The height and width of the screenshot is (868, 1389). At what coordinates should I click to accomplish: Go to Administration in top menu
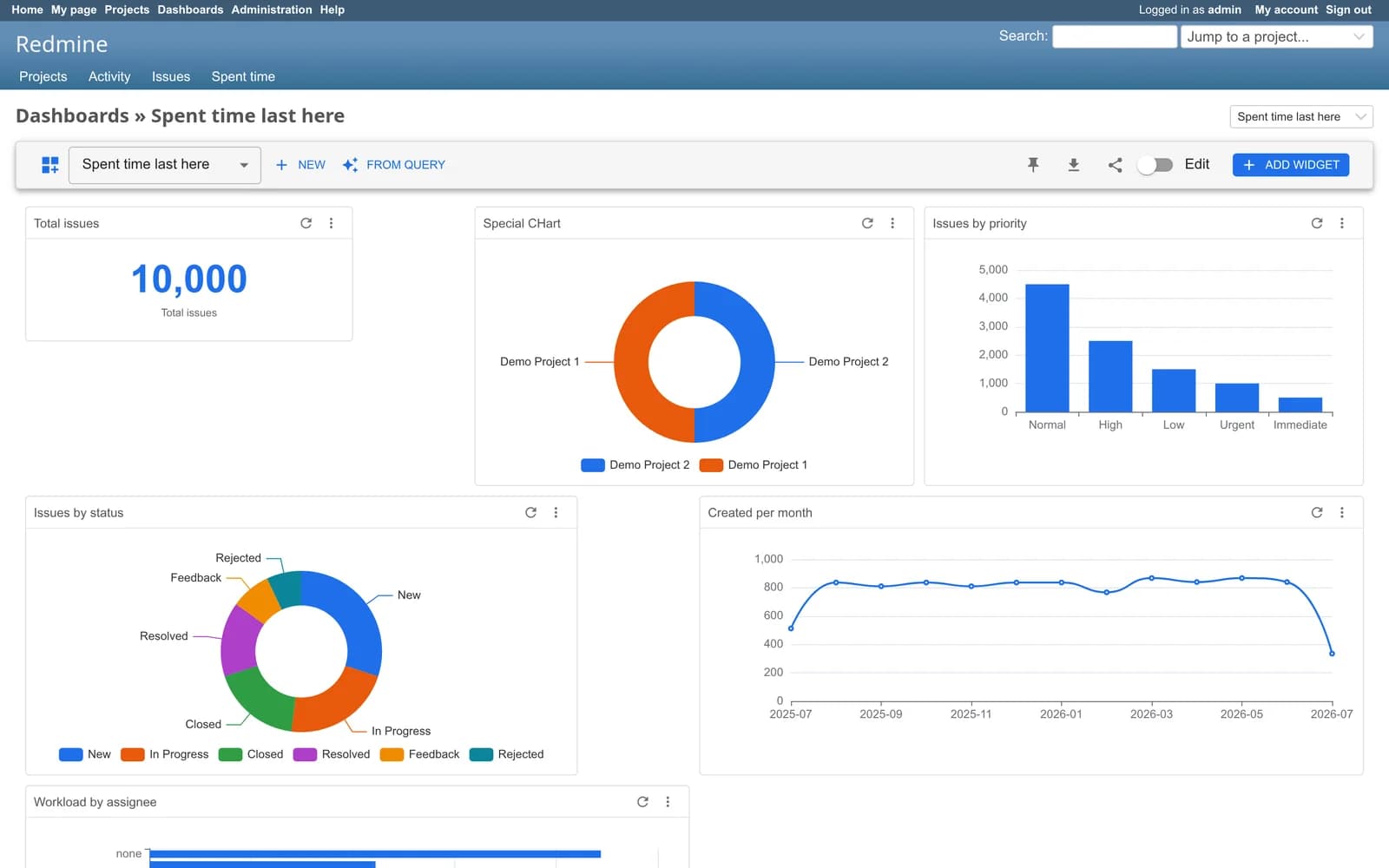tap(272, 10)
